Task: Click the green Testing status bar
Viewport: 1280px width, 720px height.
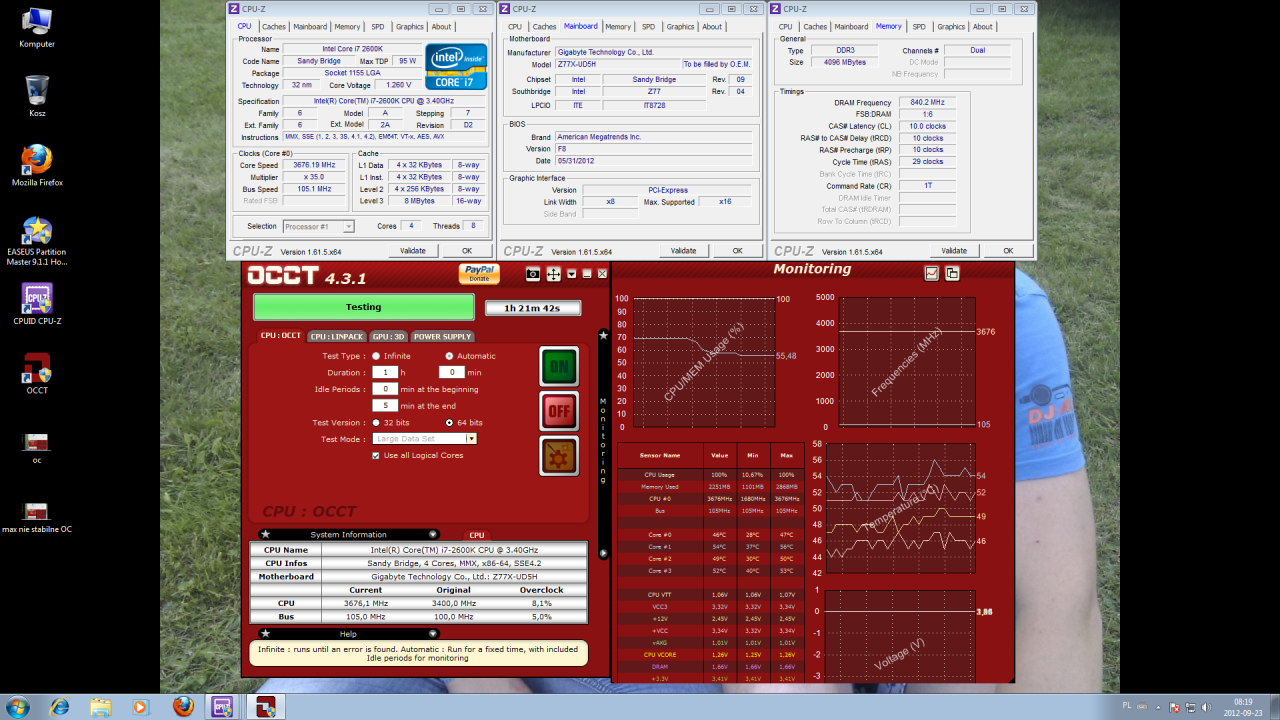Action: coord(363,307)
